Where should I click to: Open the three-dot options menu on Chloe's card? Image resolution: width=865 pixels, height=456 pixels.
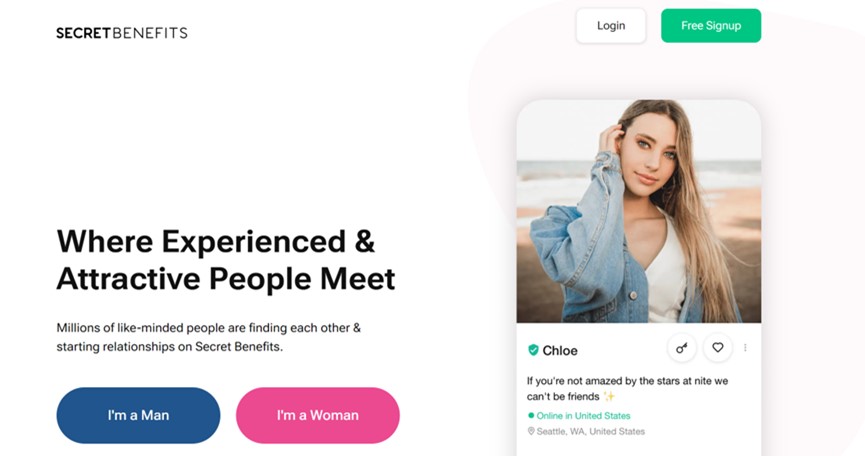pyautogui.click(x=745, y=347)
